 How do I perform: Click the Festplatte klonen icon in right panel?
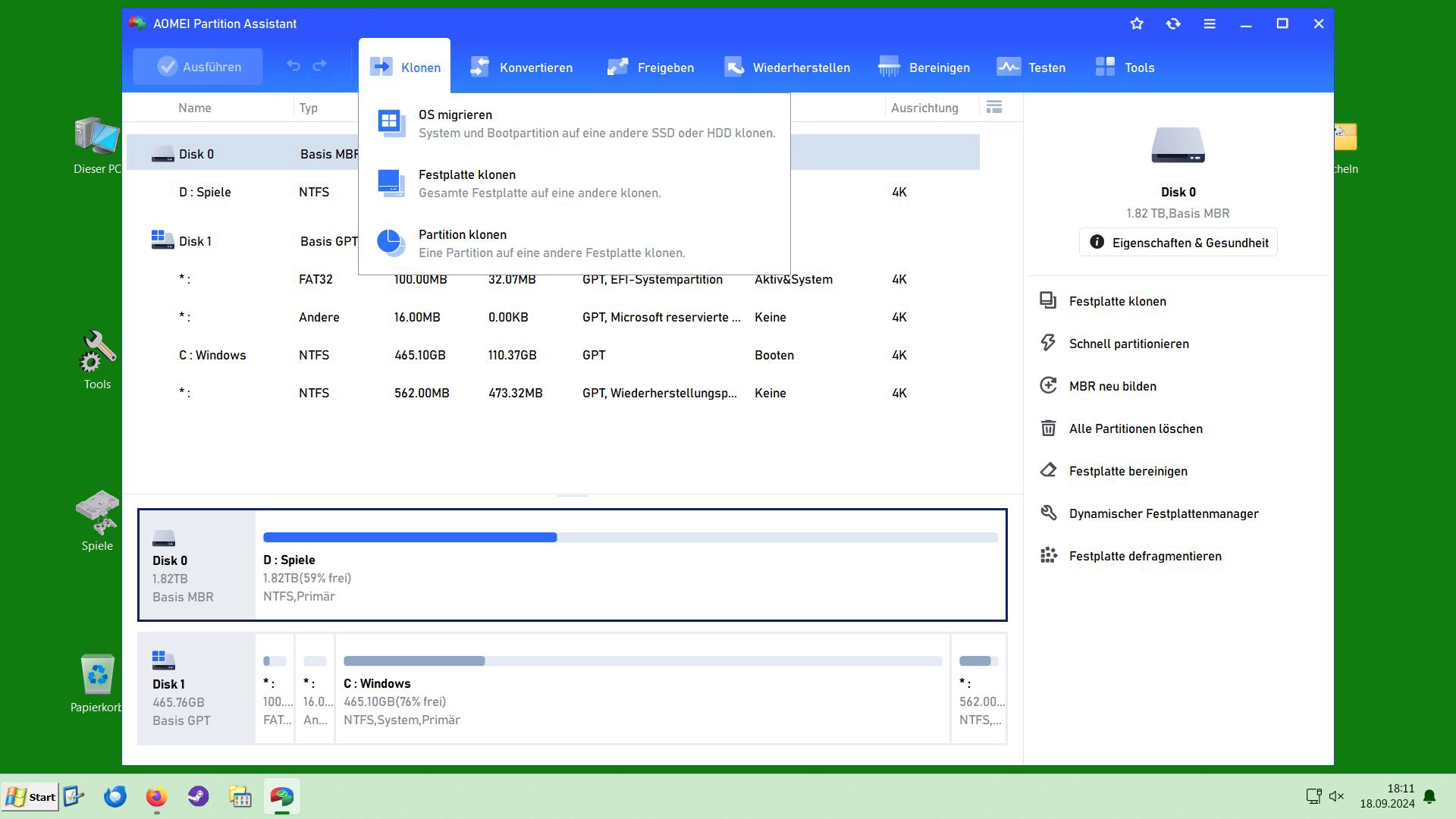click(x=1048, y=300)
